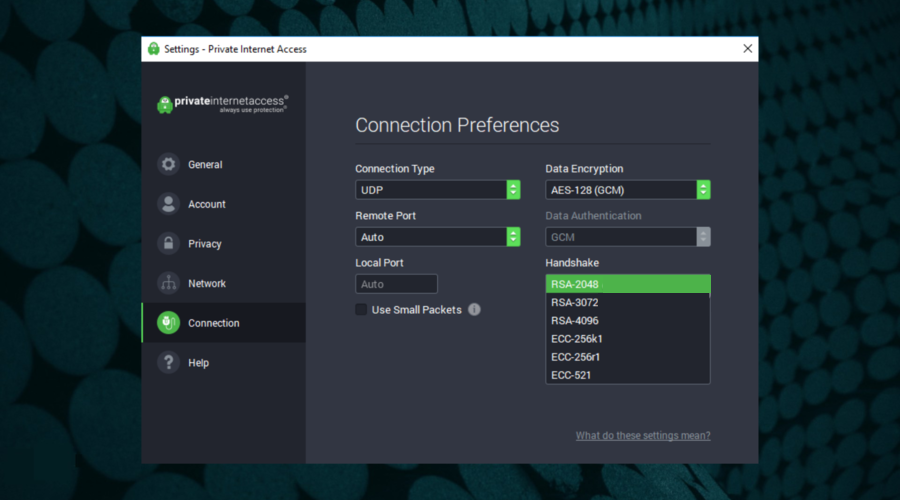Click the Local Port label
This screenshot has height=500, width=900.
379,263
